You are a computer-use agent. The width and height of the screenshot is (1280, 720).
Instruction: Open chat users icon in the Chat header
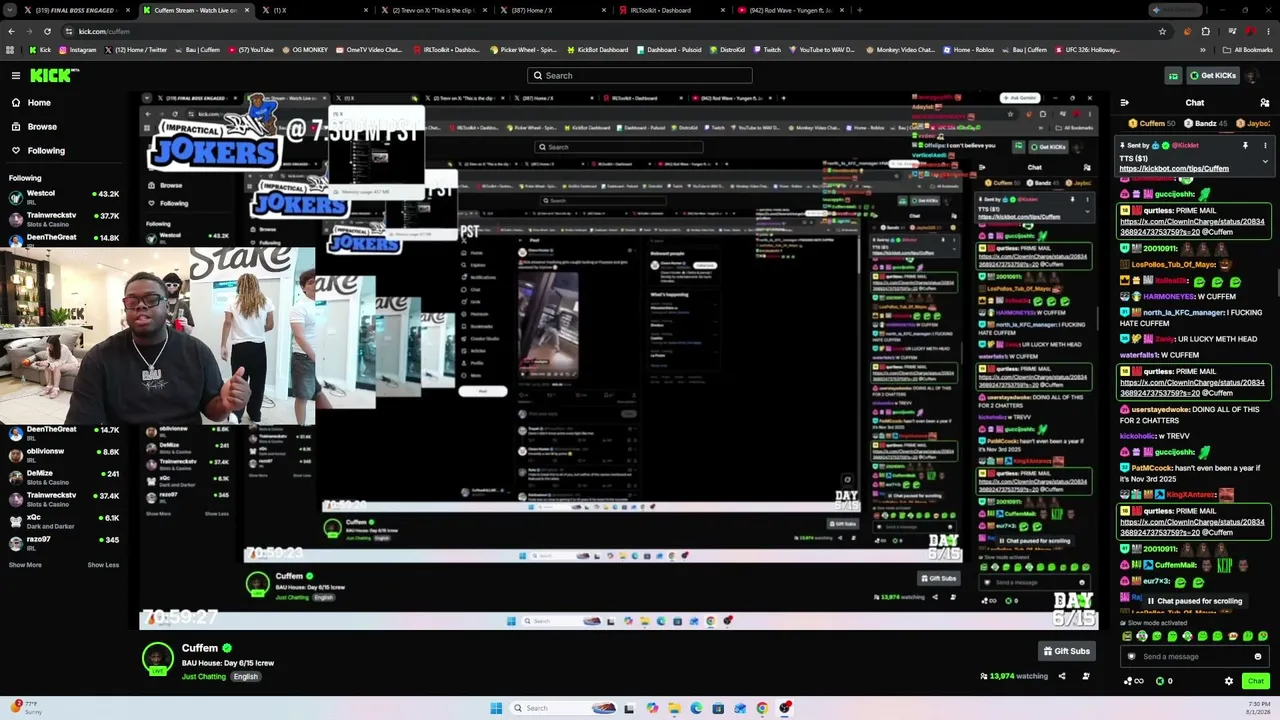pyautogui.click(x=1265, y=102)
